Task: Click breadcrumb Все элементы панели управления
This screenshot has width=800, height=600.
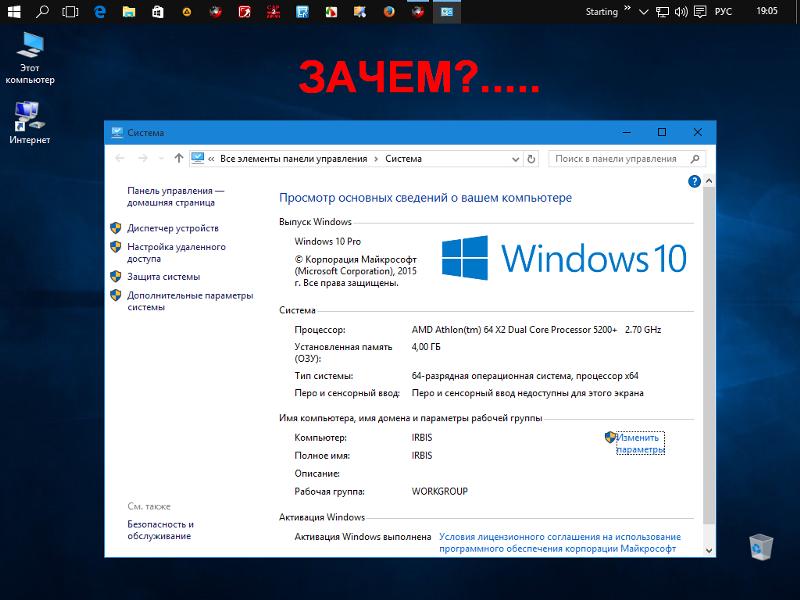Action: pos(293,159)
